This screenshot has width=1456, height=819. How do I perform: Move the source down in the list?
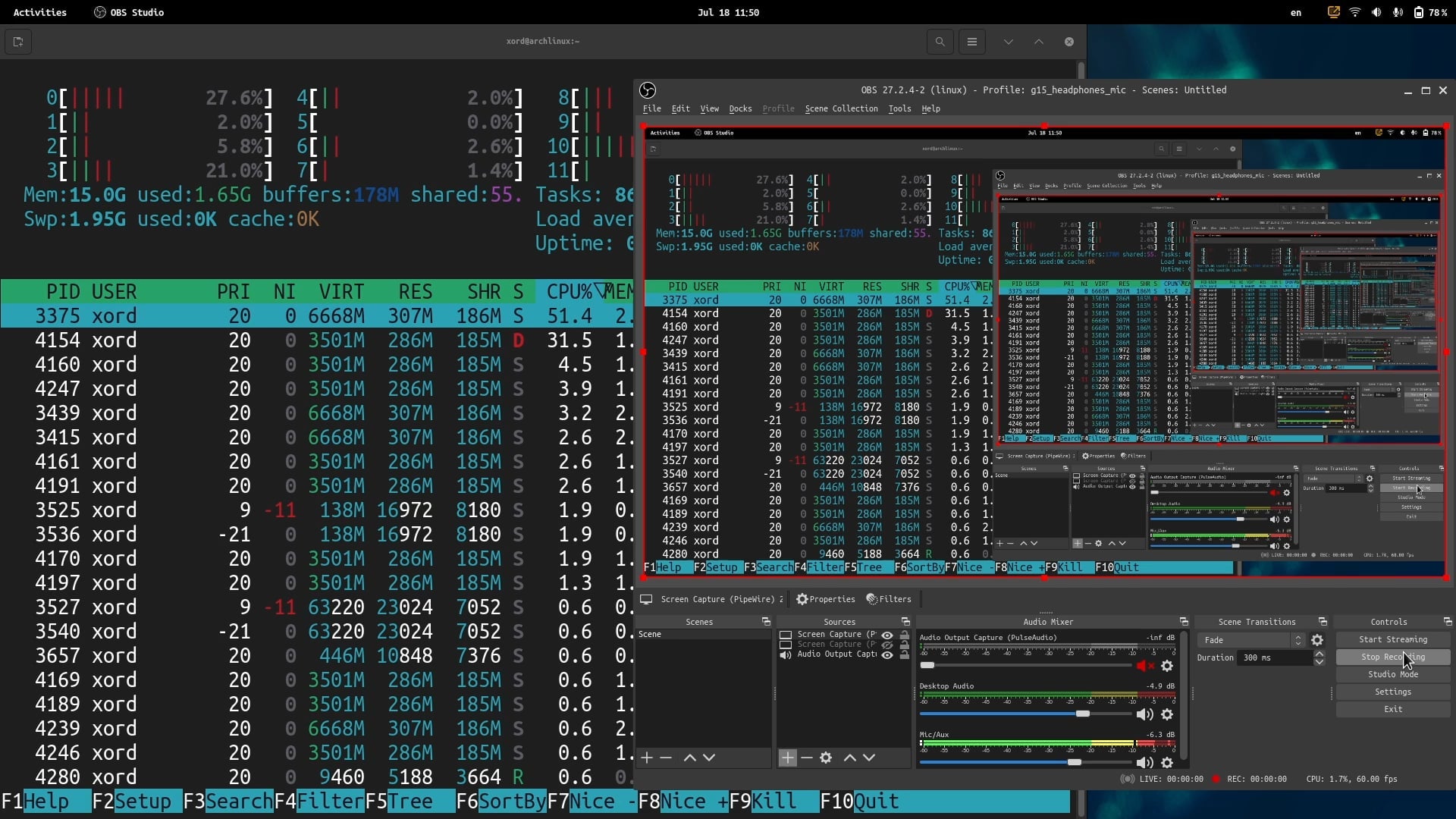point(869,758)
